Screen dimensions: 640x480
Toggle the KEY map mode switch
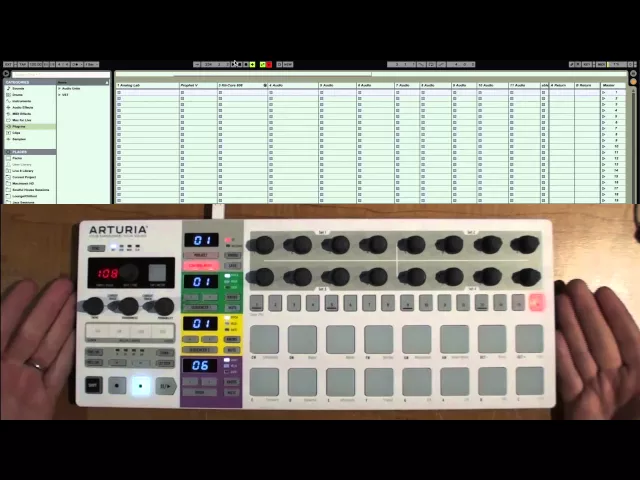pos(587,64)
